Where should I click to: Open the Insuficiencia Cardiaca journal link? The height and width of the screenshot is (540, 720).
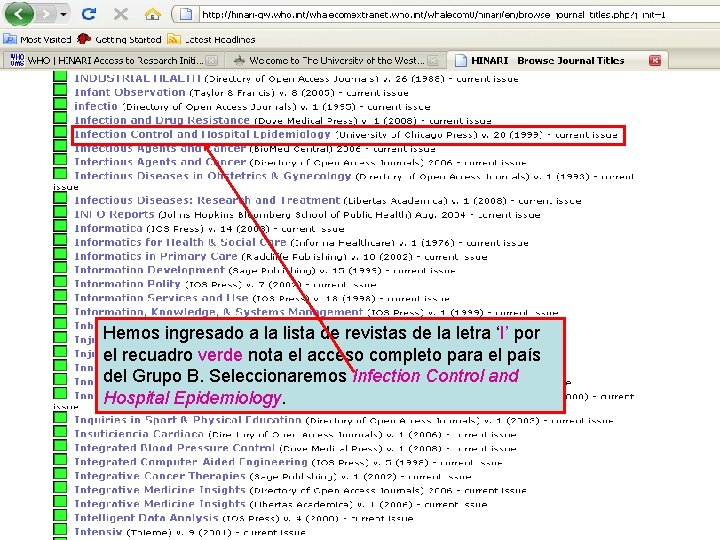pos(139,434)
